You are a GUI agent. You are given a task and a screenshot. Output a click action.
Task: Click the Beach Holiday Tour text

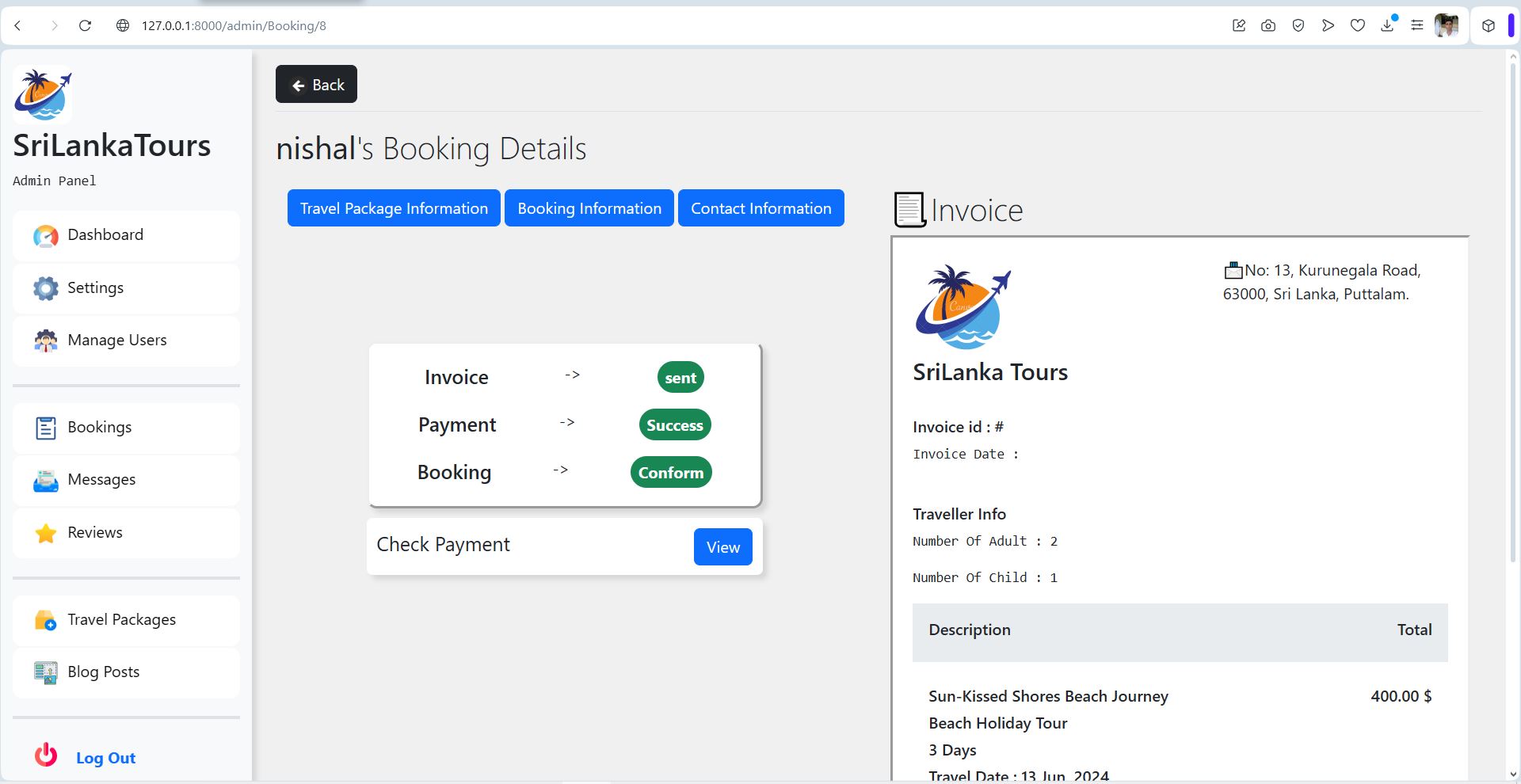pyautogui.click(x=998, y=723)
